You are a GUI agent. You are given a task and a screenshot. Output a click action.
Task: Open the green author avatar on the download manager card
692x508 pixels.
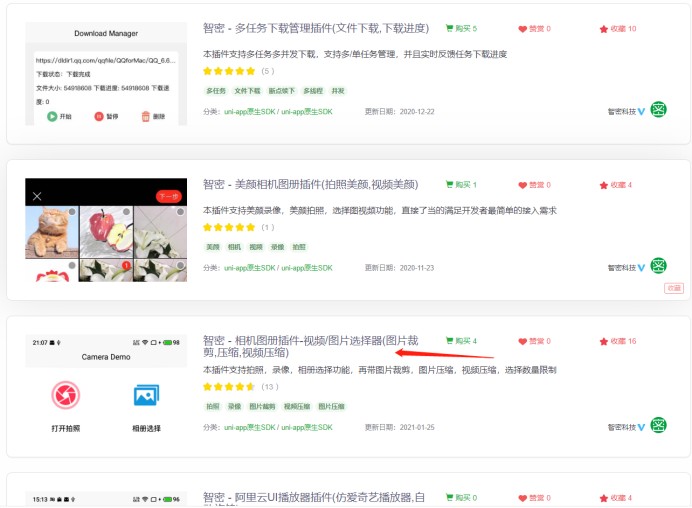(658, 109)
